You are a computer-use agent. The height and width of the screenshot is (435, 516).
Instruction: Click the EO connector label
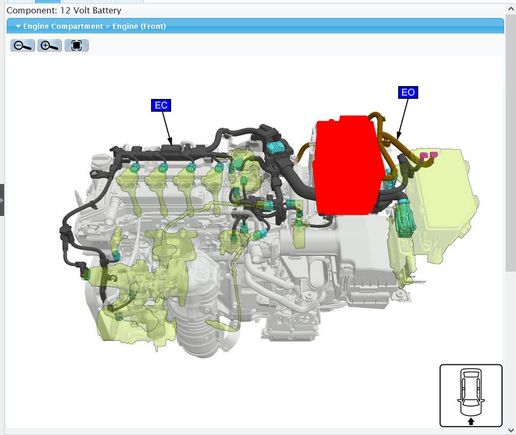click(x=408, y=92)
